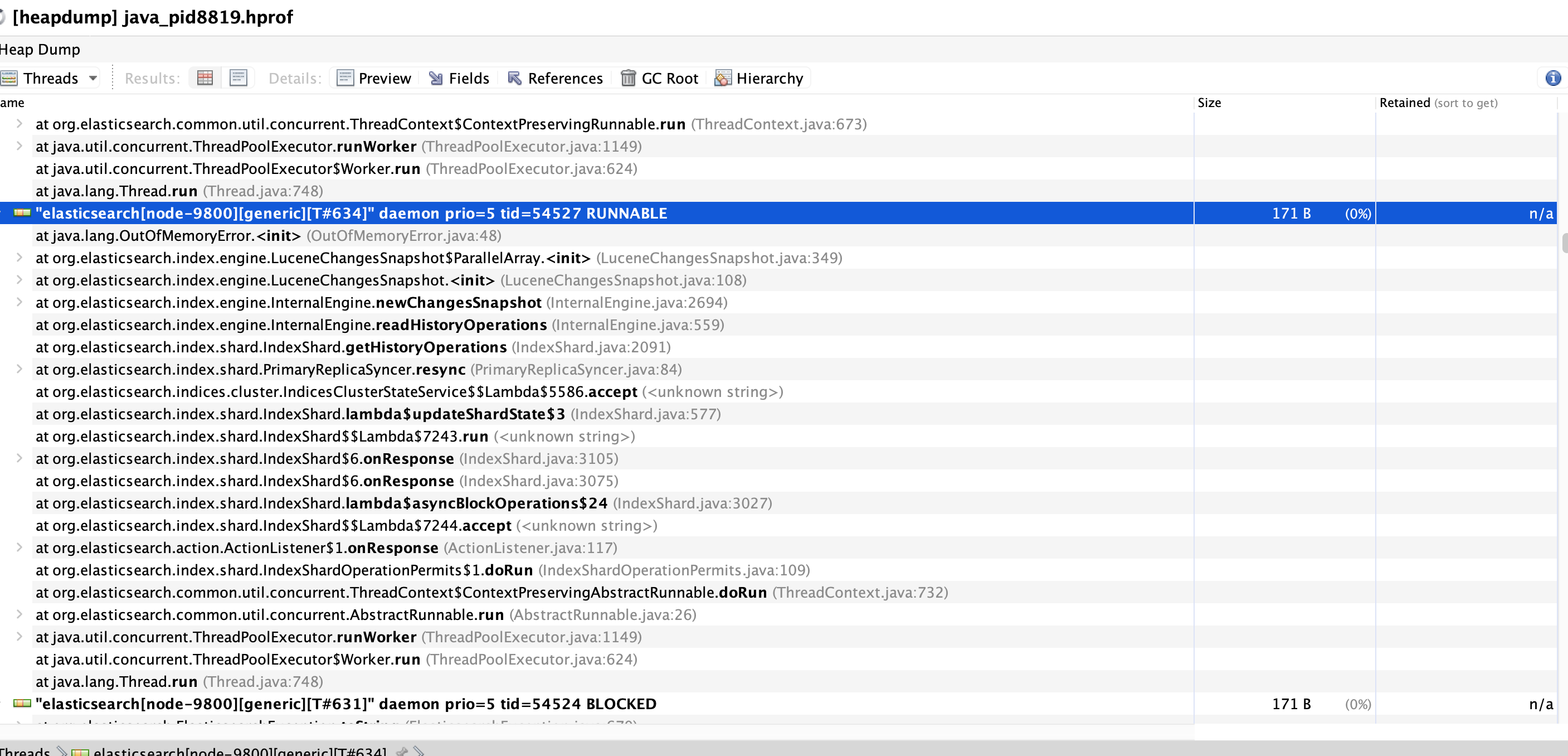Sort by the Size column header

coord(1209,103)
